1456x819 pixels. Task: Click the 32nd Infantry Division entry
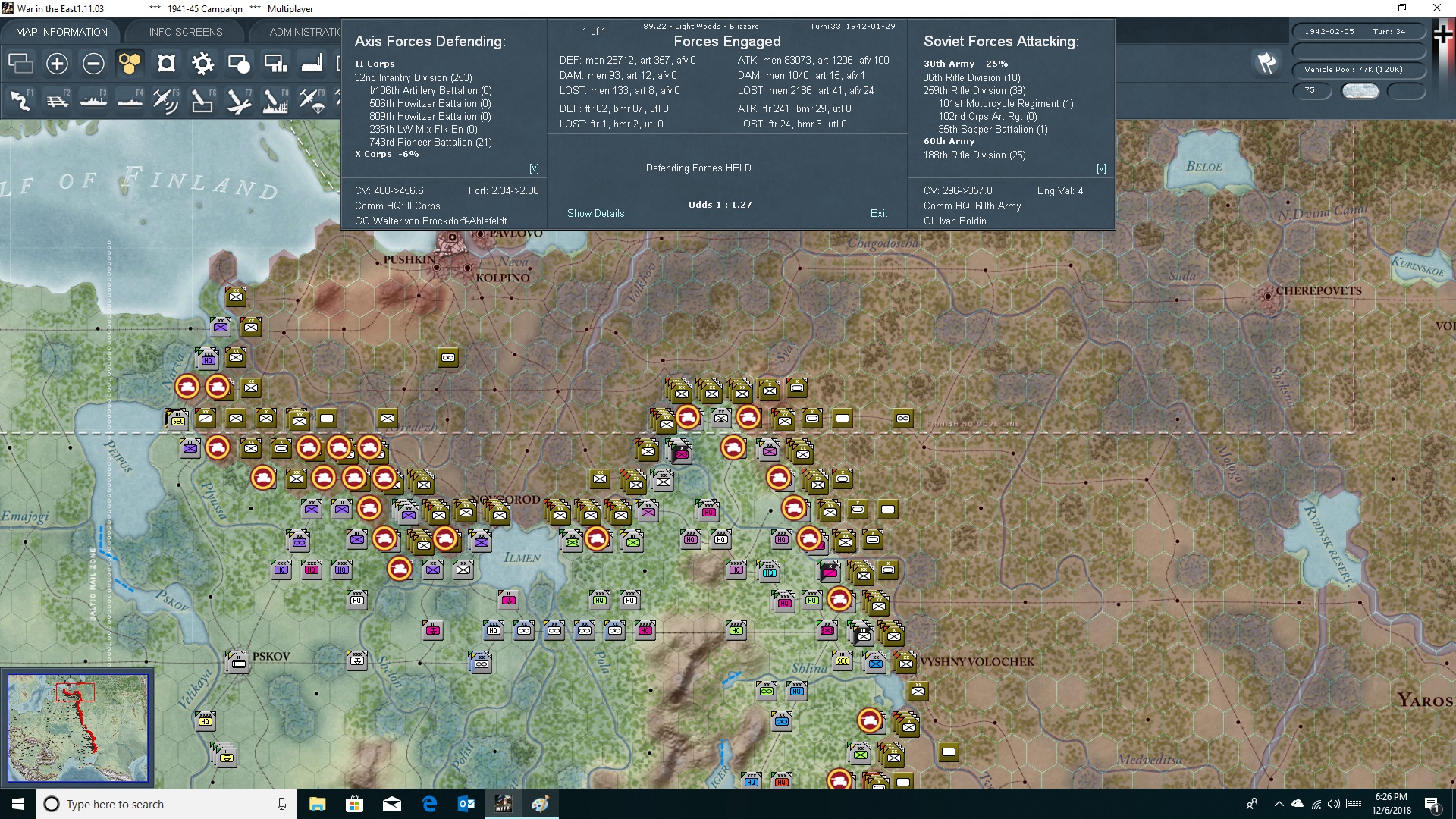pos(413,77)
